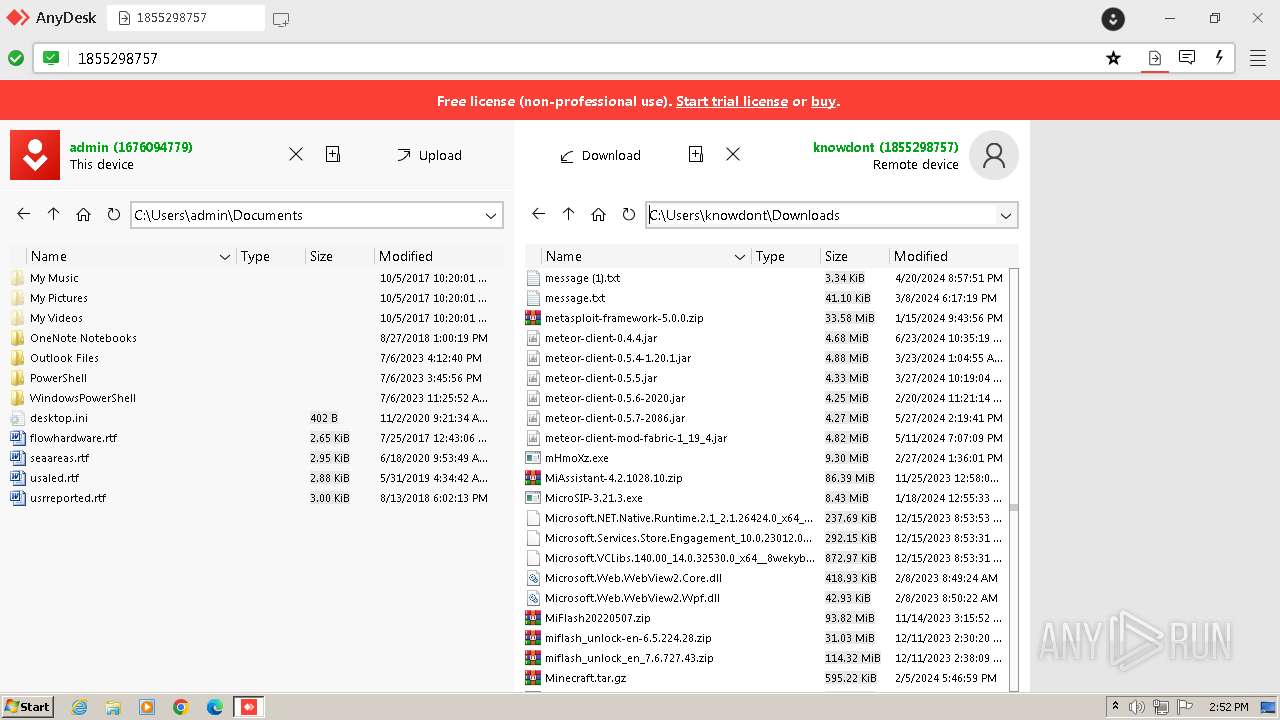Open the Windows Start menu
Screen dimensions: 1280x720
27,706
